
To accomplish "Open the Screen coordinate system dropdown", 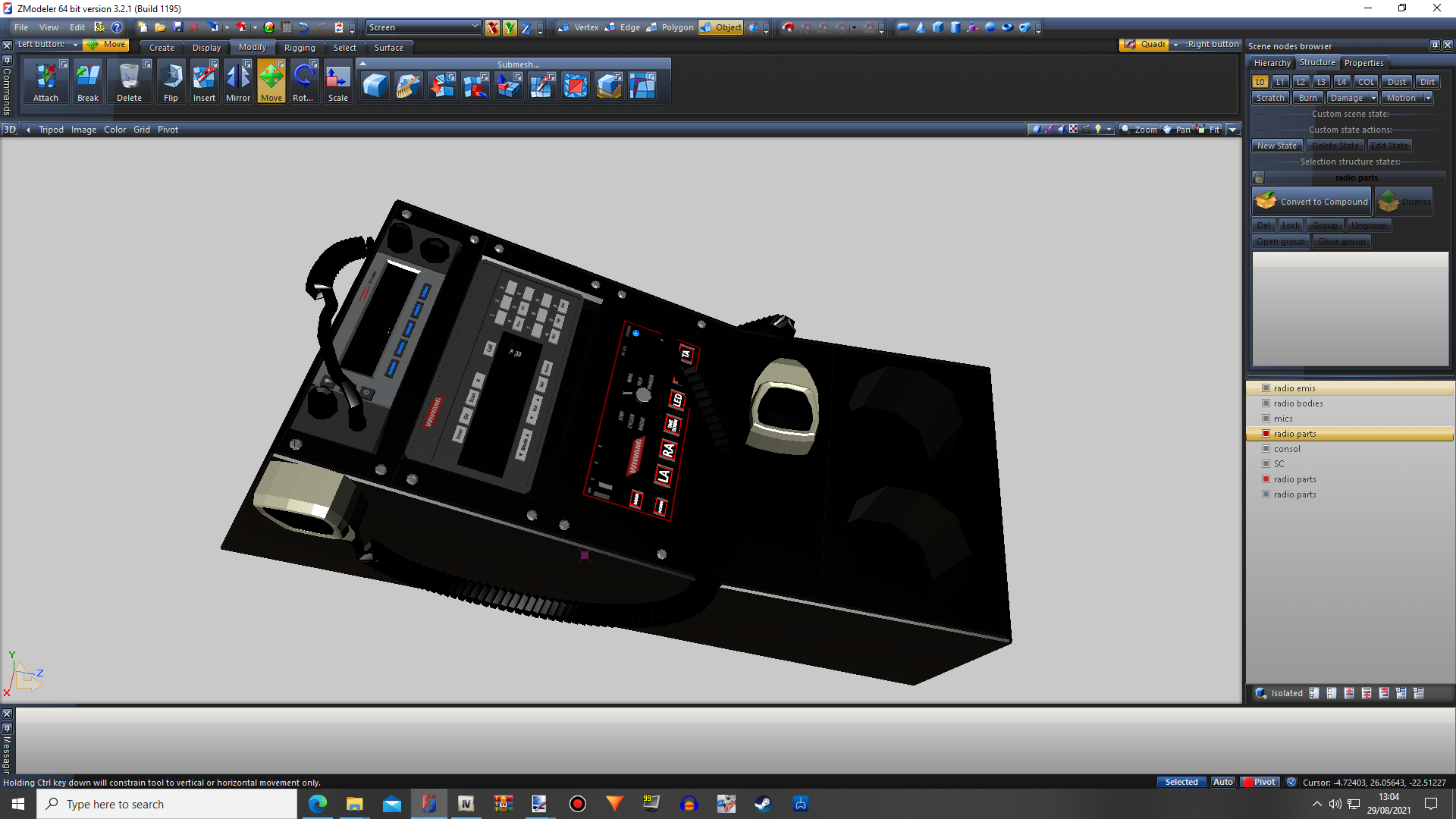I will pyautogui.click(x=475, y=27).
